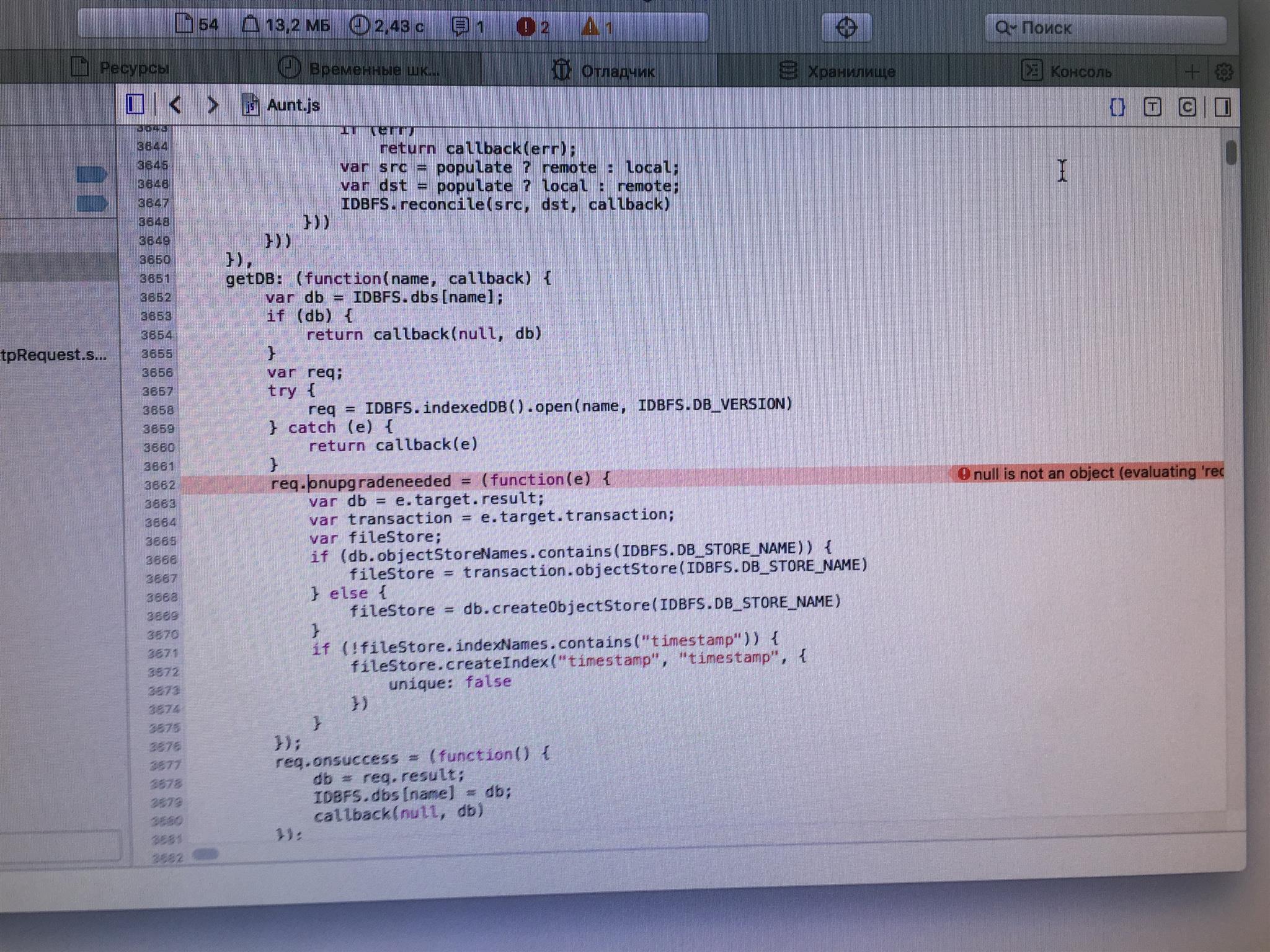Click 'unique: false' in the code
1270x952 pixels.
click(450, 683)
